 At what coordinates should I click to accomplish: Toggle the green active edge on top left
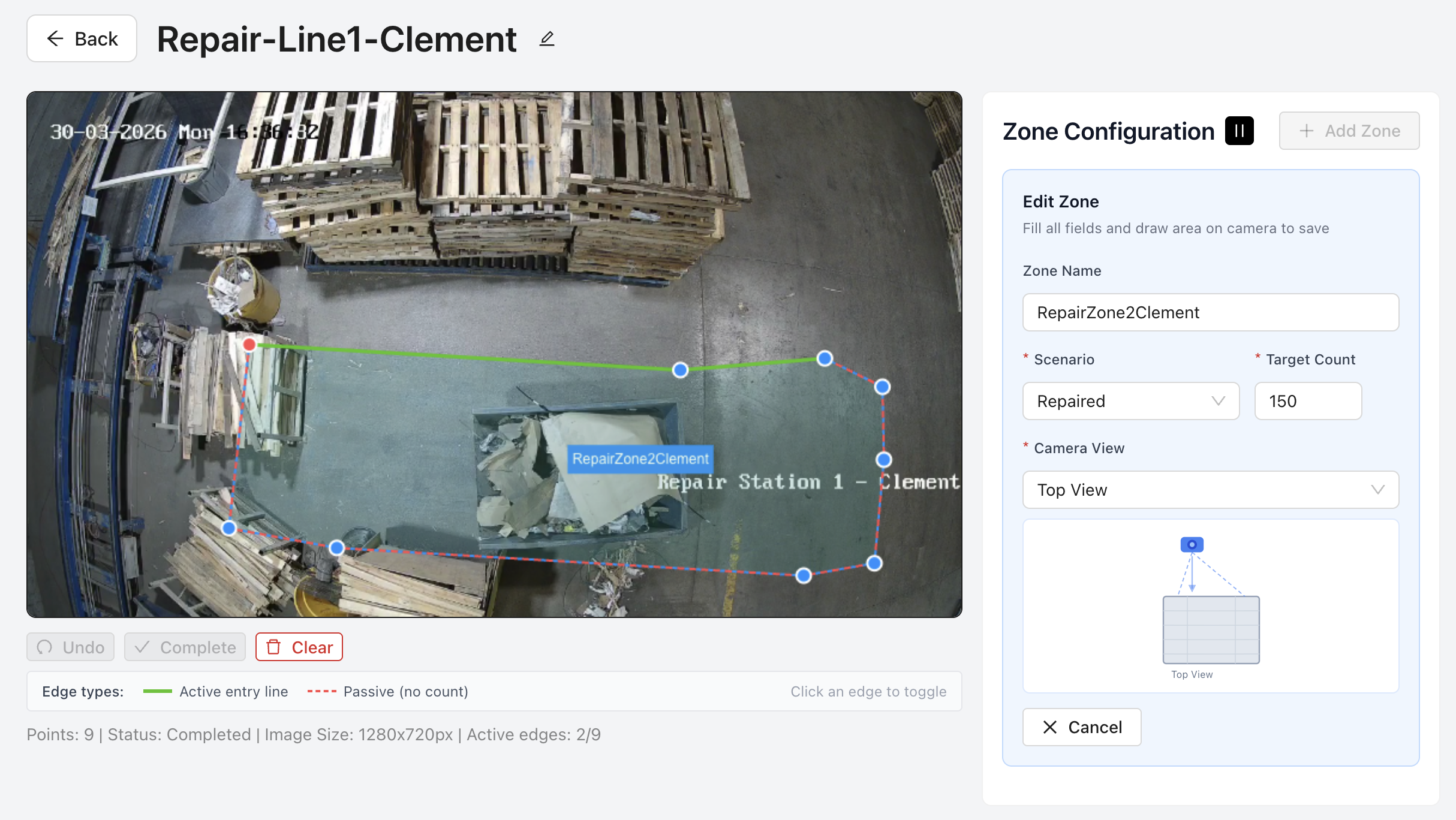pyautogui.click(x=465, y=357)
